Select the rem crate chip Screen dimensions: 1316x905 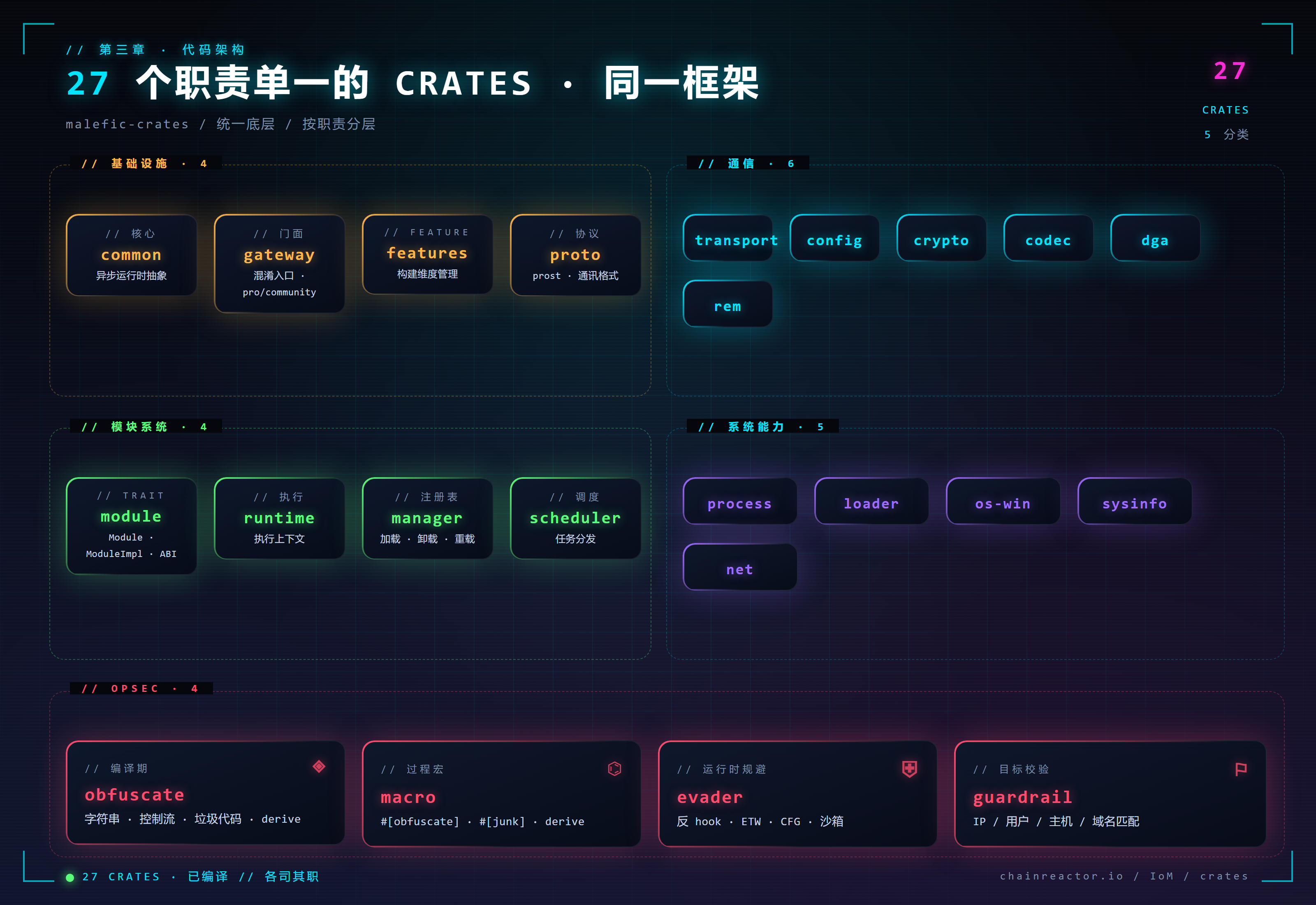coord(728,305)
